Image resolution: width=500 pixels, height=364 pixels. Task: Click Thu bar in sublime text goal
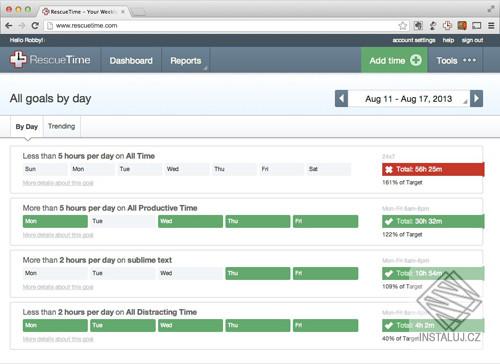(x=258, y=273)
